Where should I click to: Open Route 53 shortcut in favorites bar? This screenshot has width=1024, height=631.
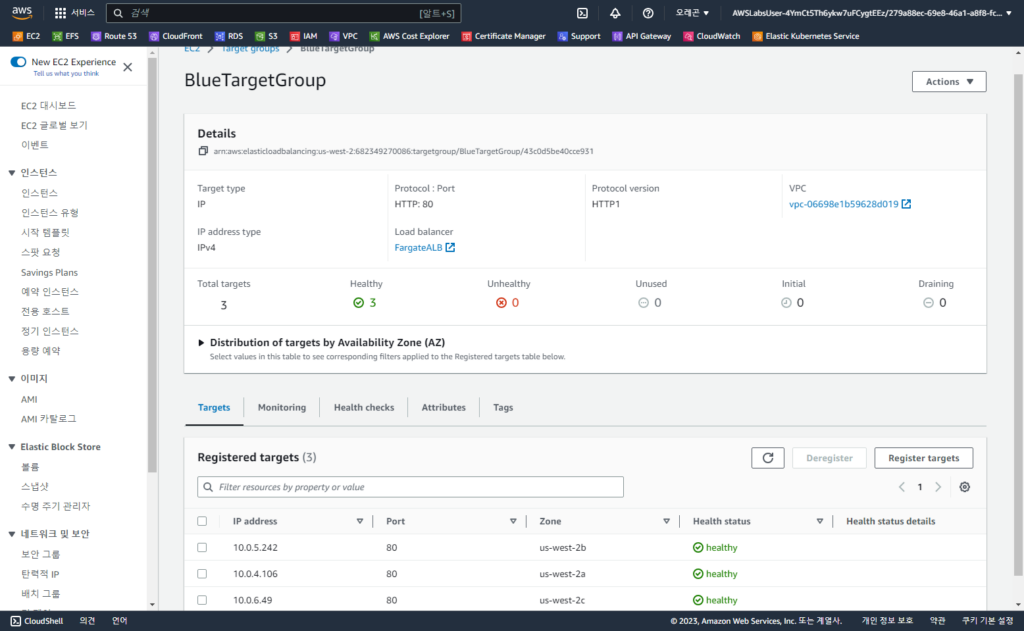click(114, 36)
